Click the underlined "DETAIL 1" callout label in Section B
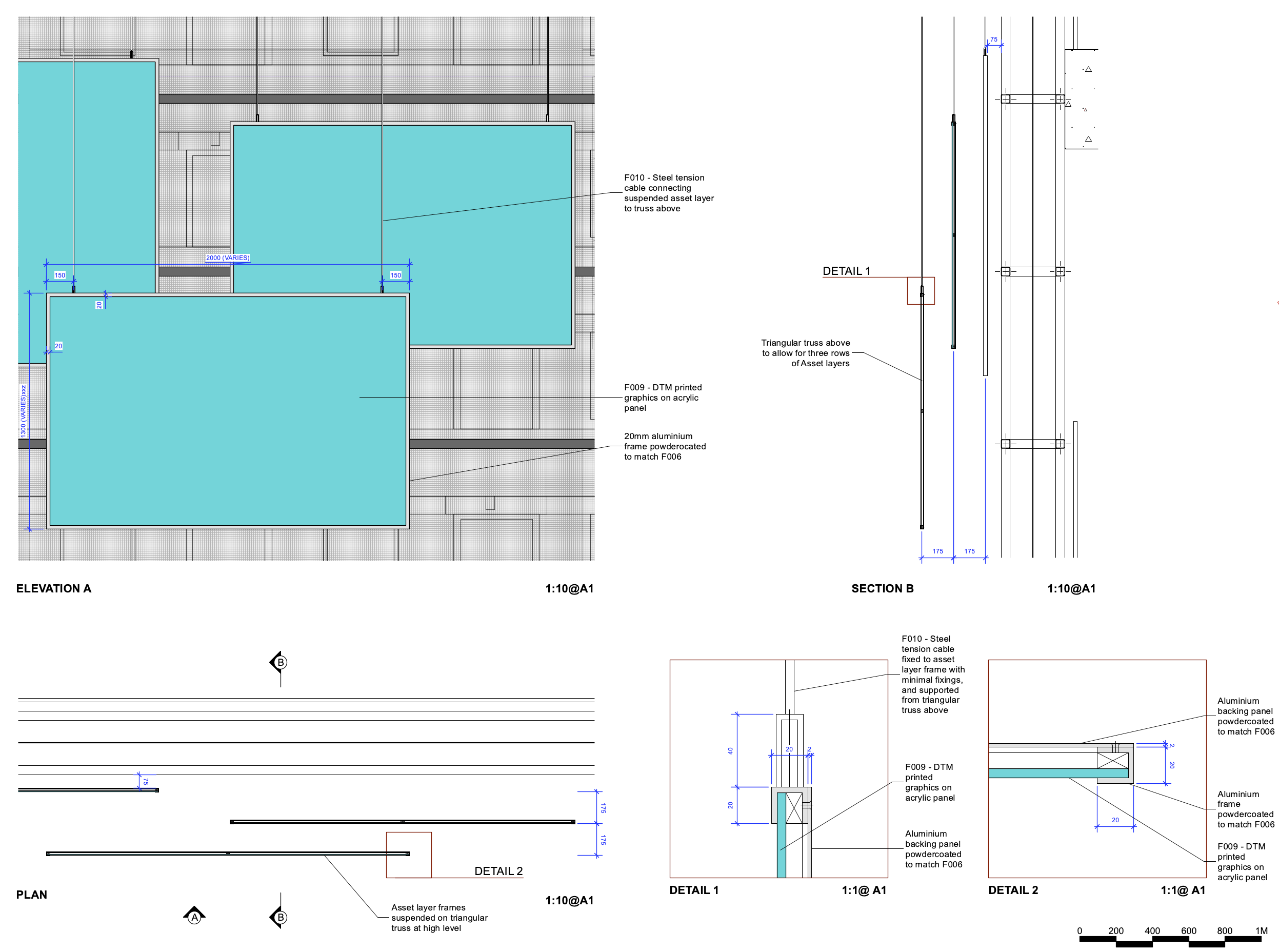This screenshot has height=952, width=1279. pyautogui.click(x=846, y=271)
